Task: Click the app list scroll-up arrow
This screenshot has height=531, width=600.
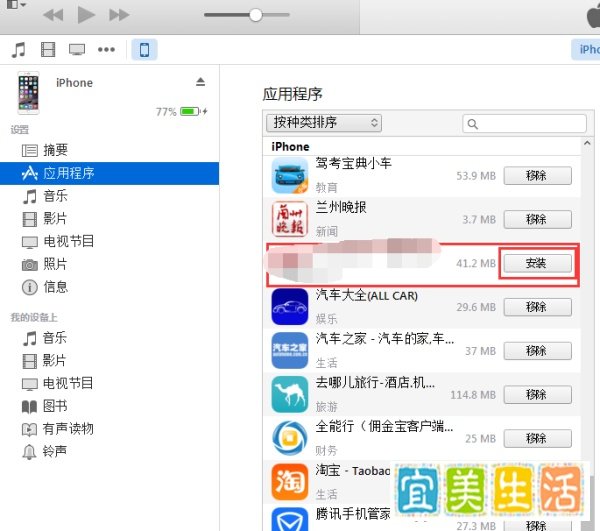Action: [x=587, y=143]
